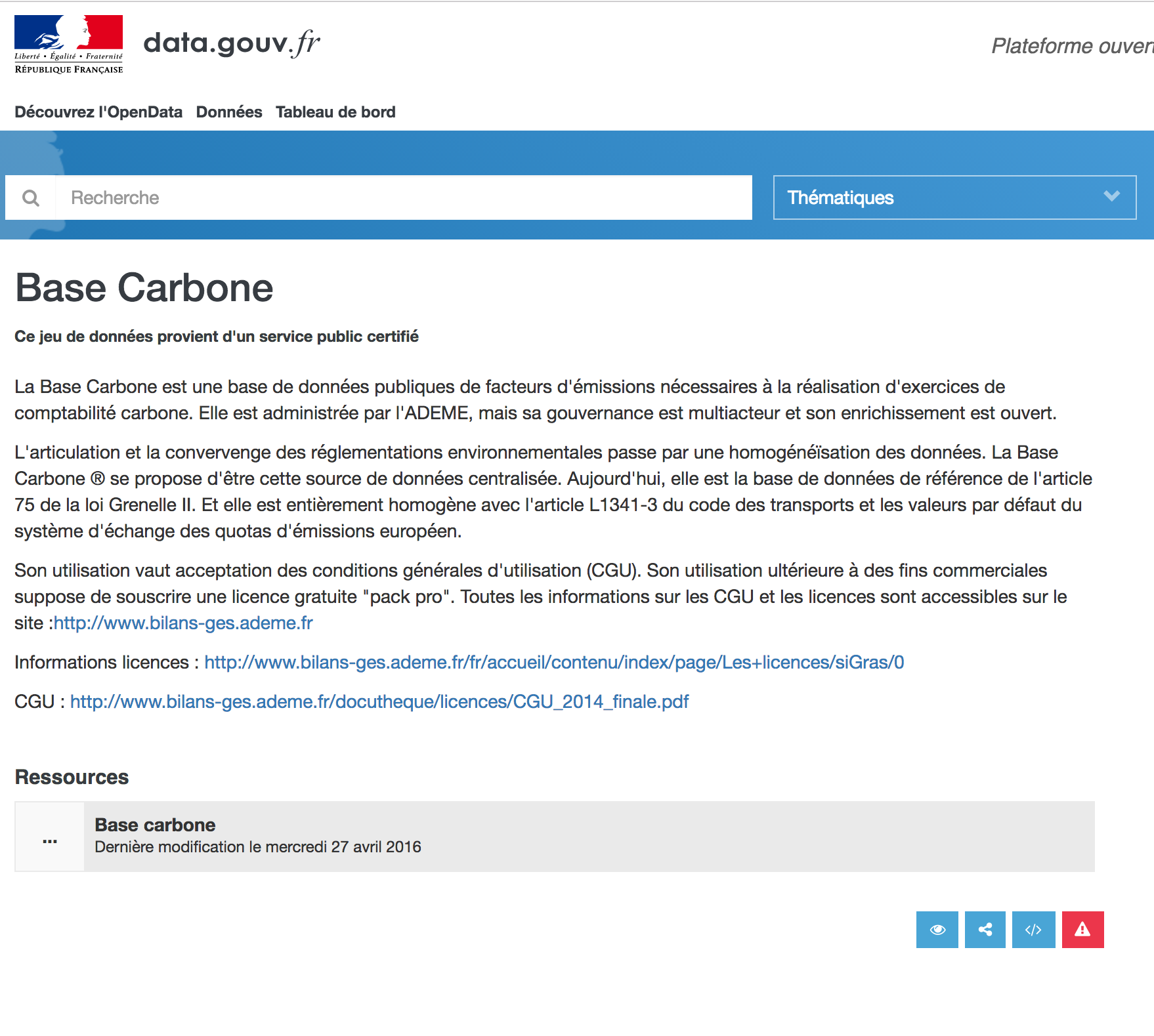1154x1036 pixels.
Task: Go to Tableau de bord
Action: coord(335,112)
